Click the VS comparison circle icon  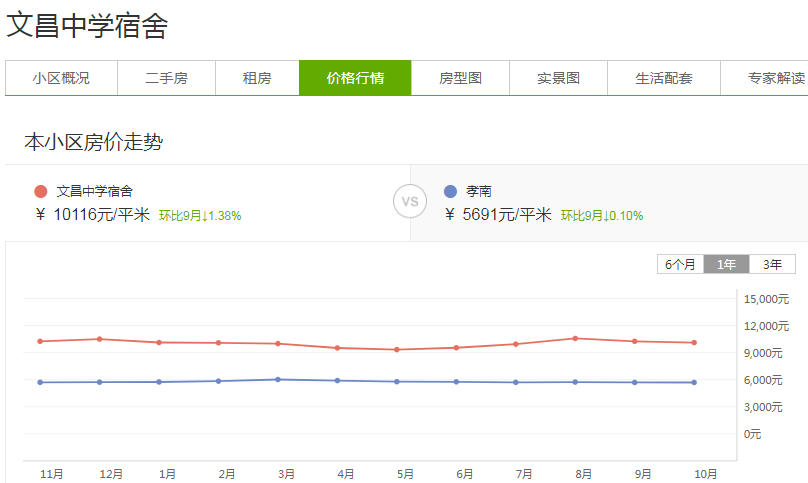coord(409,202)
